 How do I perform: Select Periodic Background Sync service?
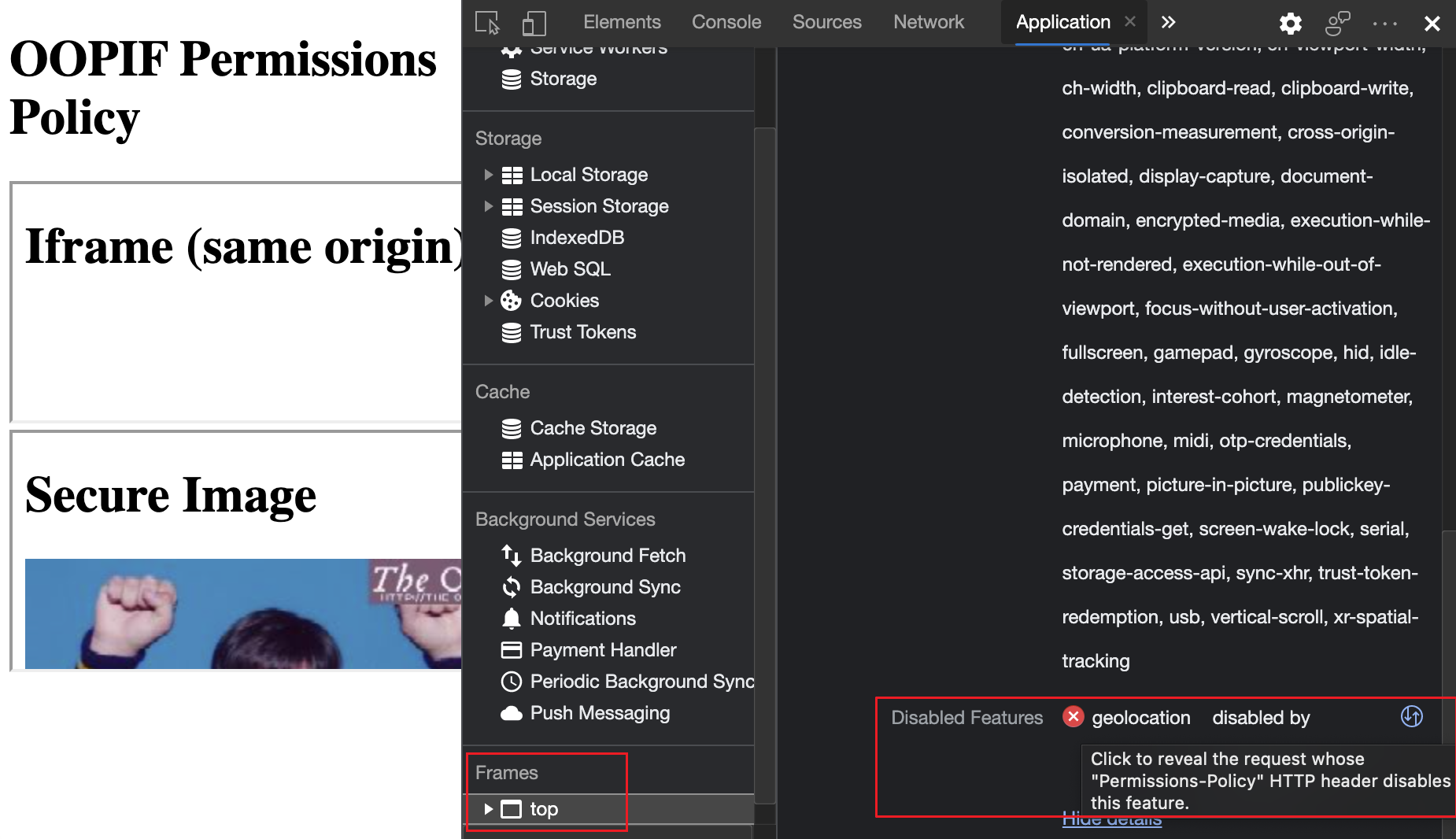click(x=641, y=682)
